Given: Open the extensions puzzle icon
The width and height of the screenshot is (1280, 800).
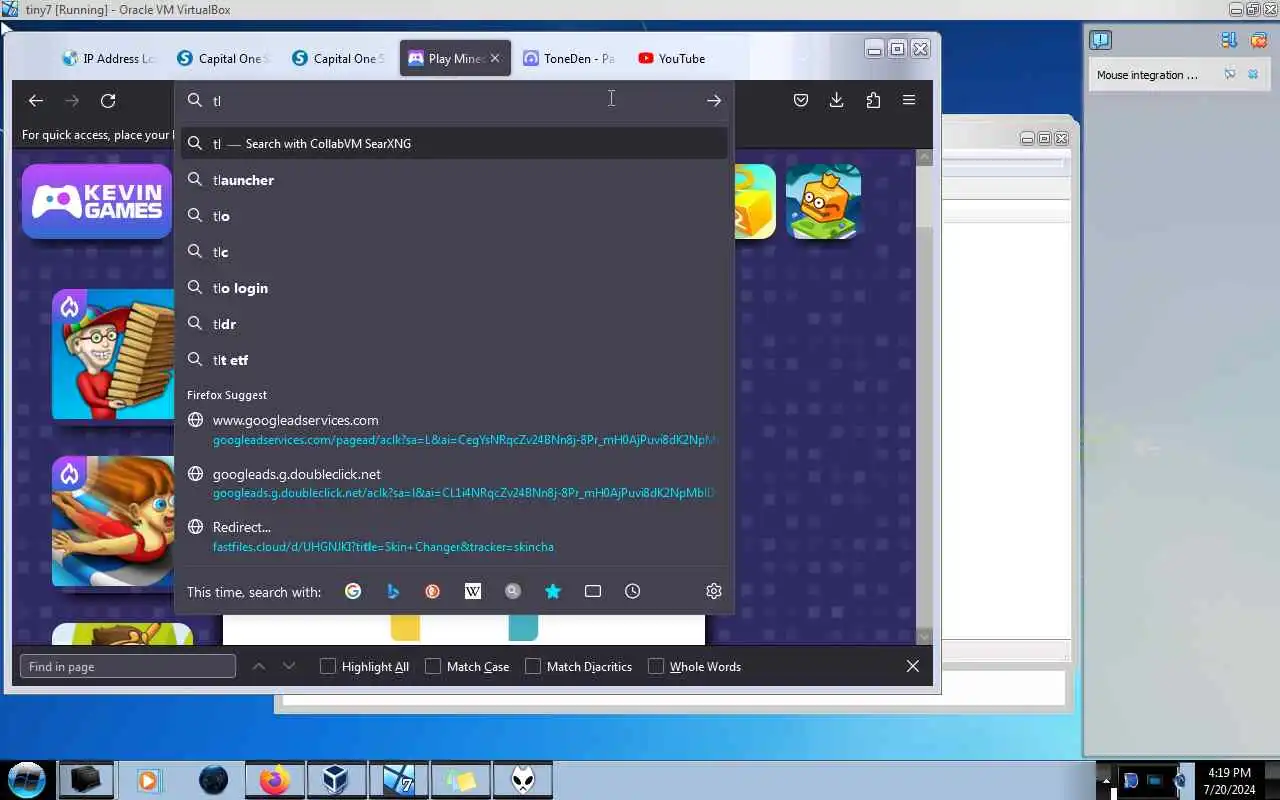Looking at the screenshot, I should click(x=873, y=100).
